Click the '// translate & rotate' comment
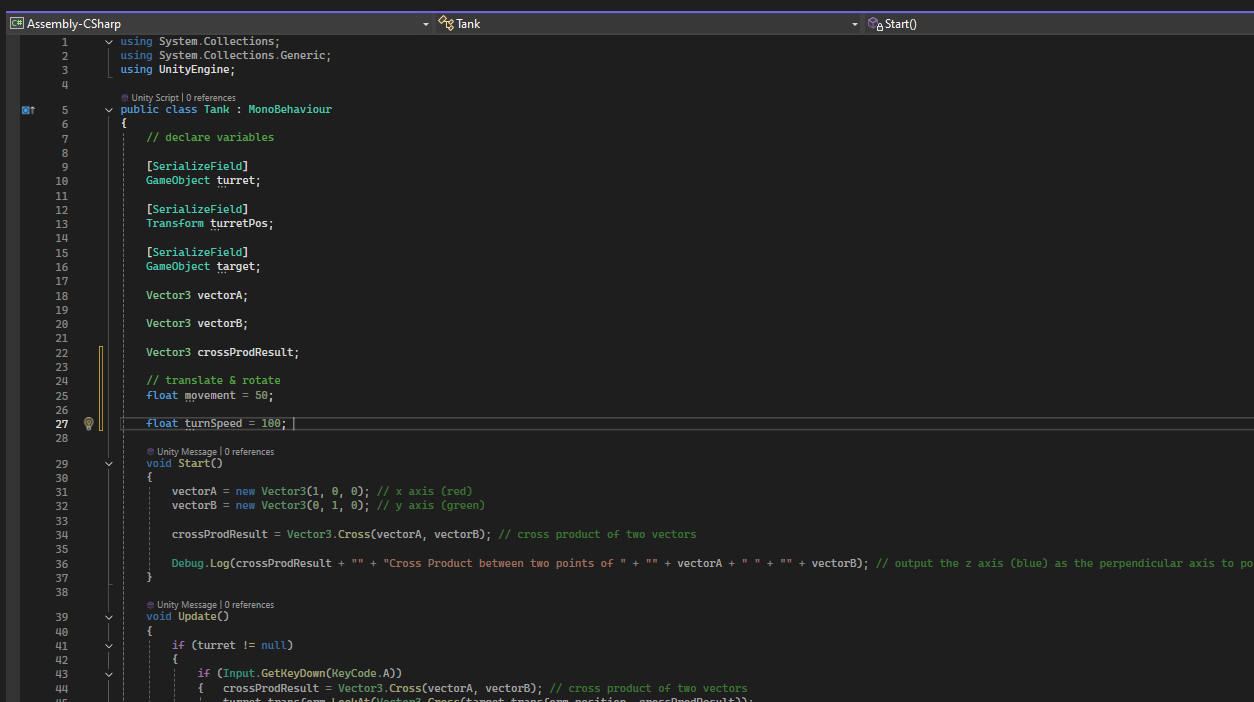1254x702 pixels. coord(213,381)
